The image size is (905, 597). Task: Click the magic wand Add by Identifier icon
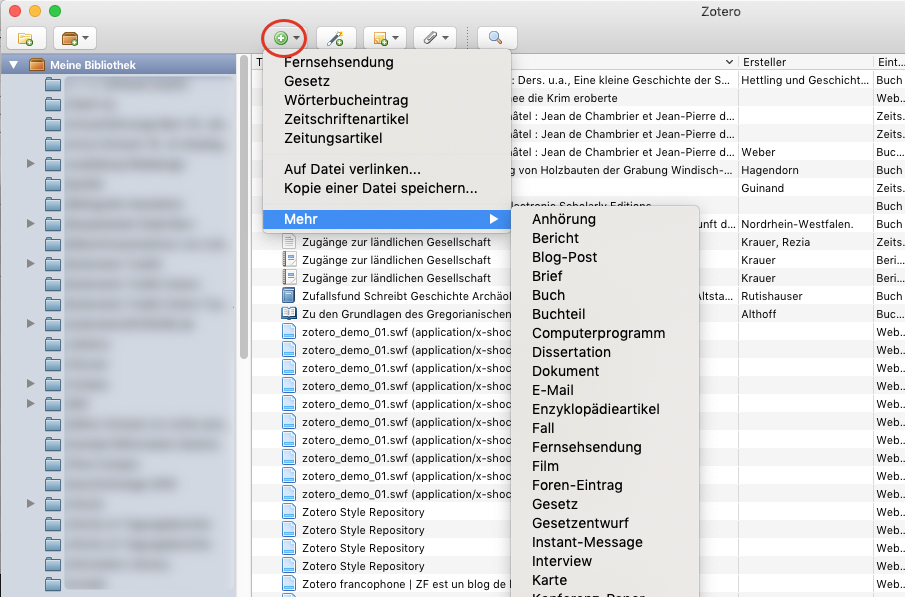pyautogui.click(x=336, y=38)
